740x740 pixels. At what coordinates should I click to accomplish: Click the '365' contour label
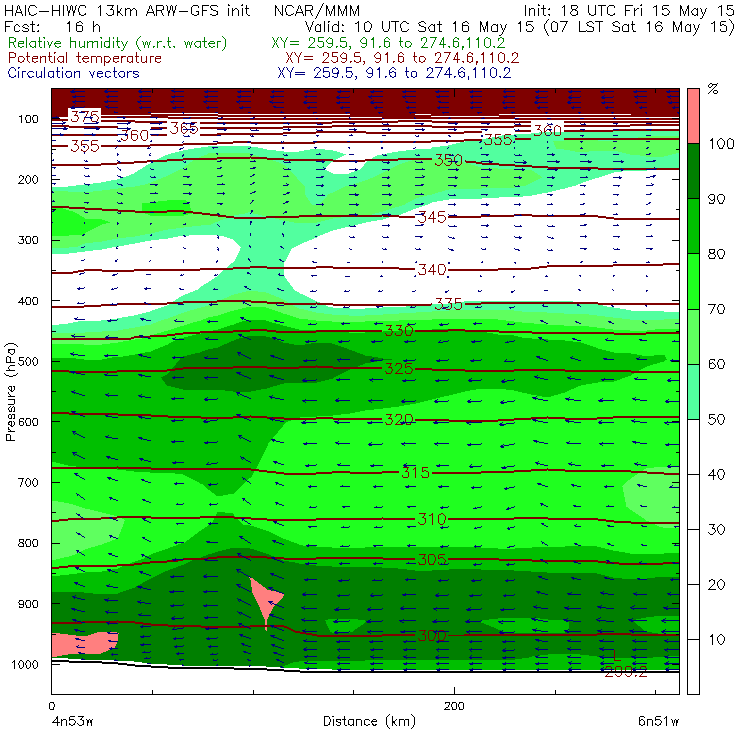tap(184, 128)
